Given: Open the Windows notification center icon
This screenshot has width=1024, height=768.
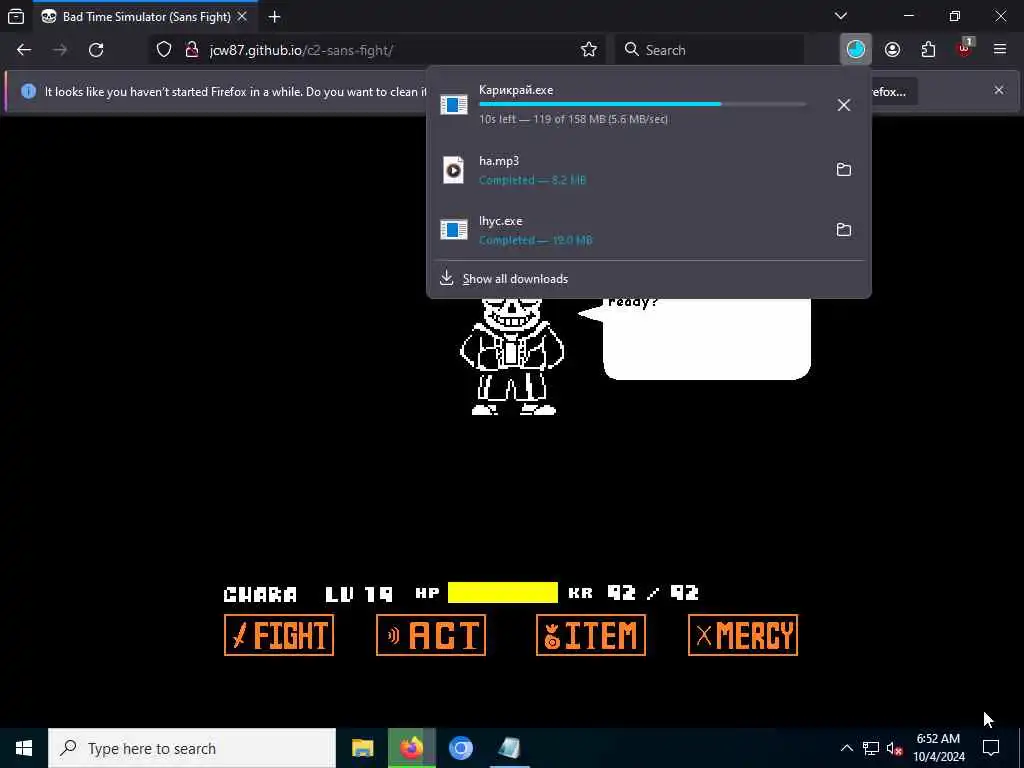Looking at the screenshot, I should (x=991, y=748).
